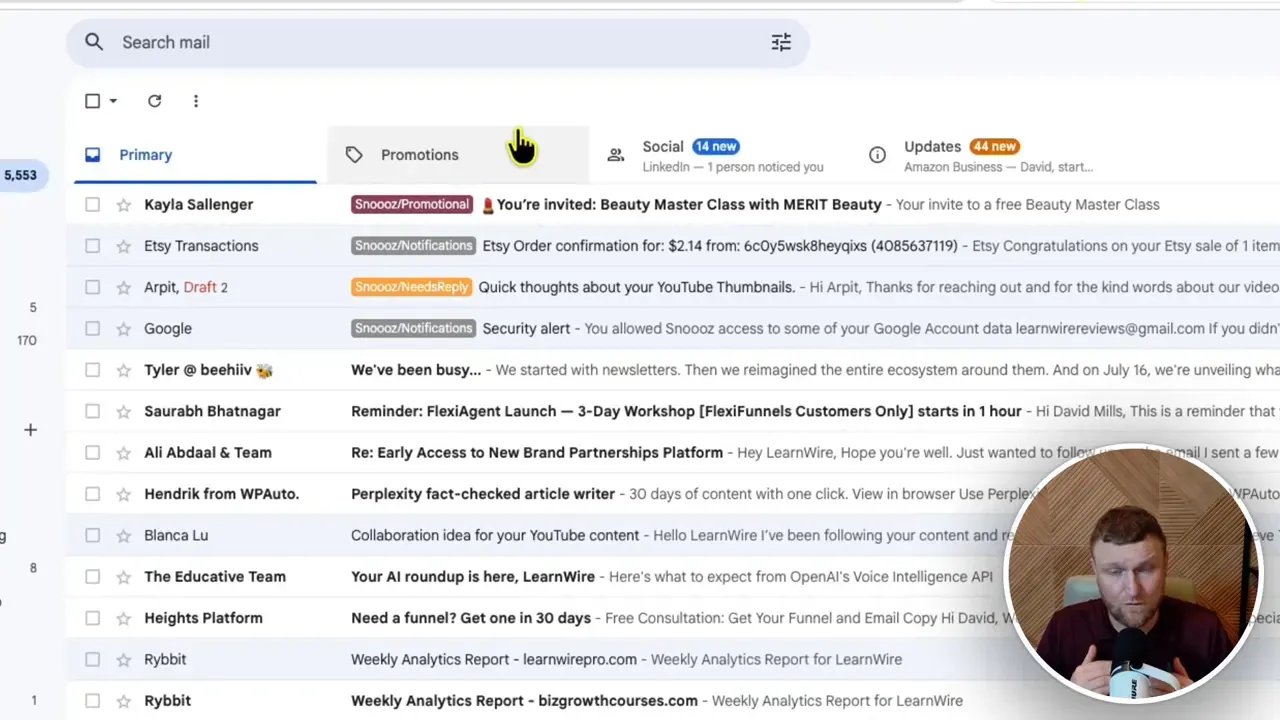Click the Updates tab info icon

[877, 155]
